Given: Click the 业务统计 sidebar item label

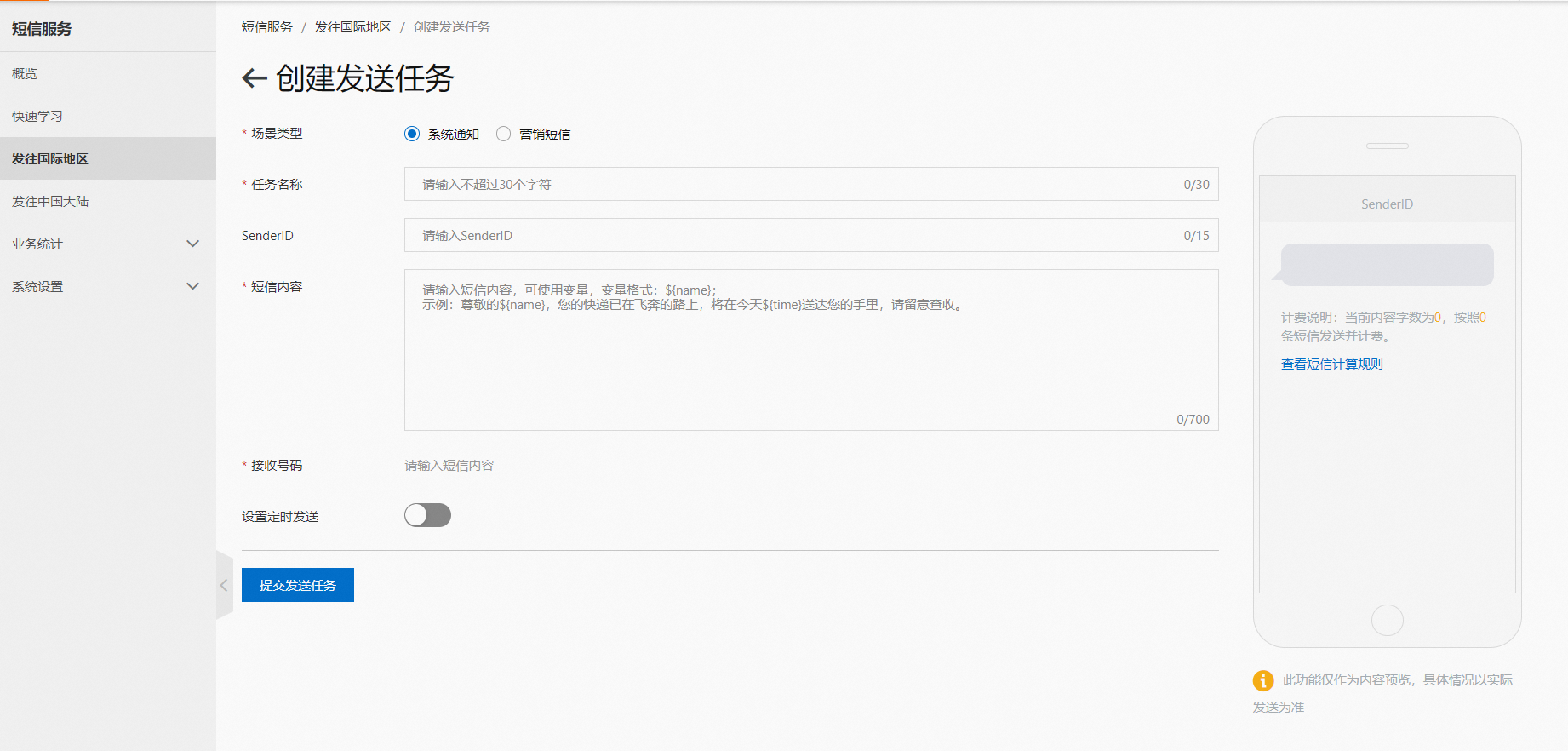Looking at the screenshot, I should pos(37,244).
